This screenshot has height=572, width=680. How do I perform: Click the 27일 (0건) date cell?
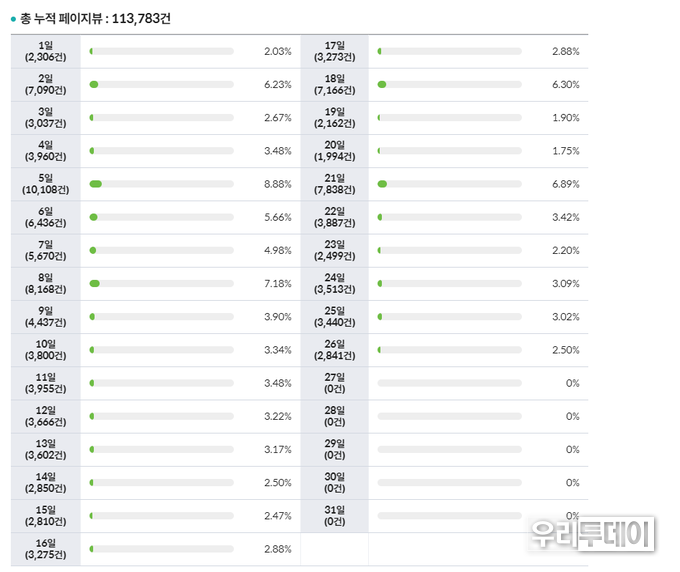click(x=334, y=383)
